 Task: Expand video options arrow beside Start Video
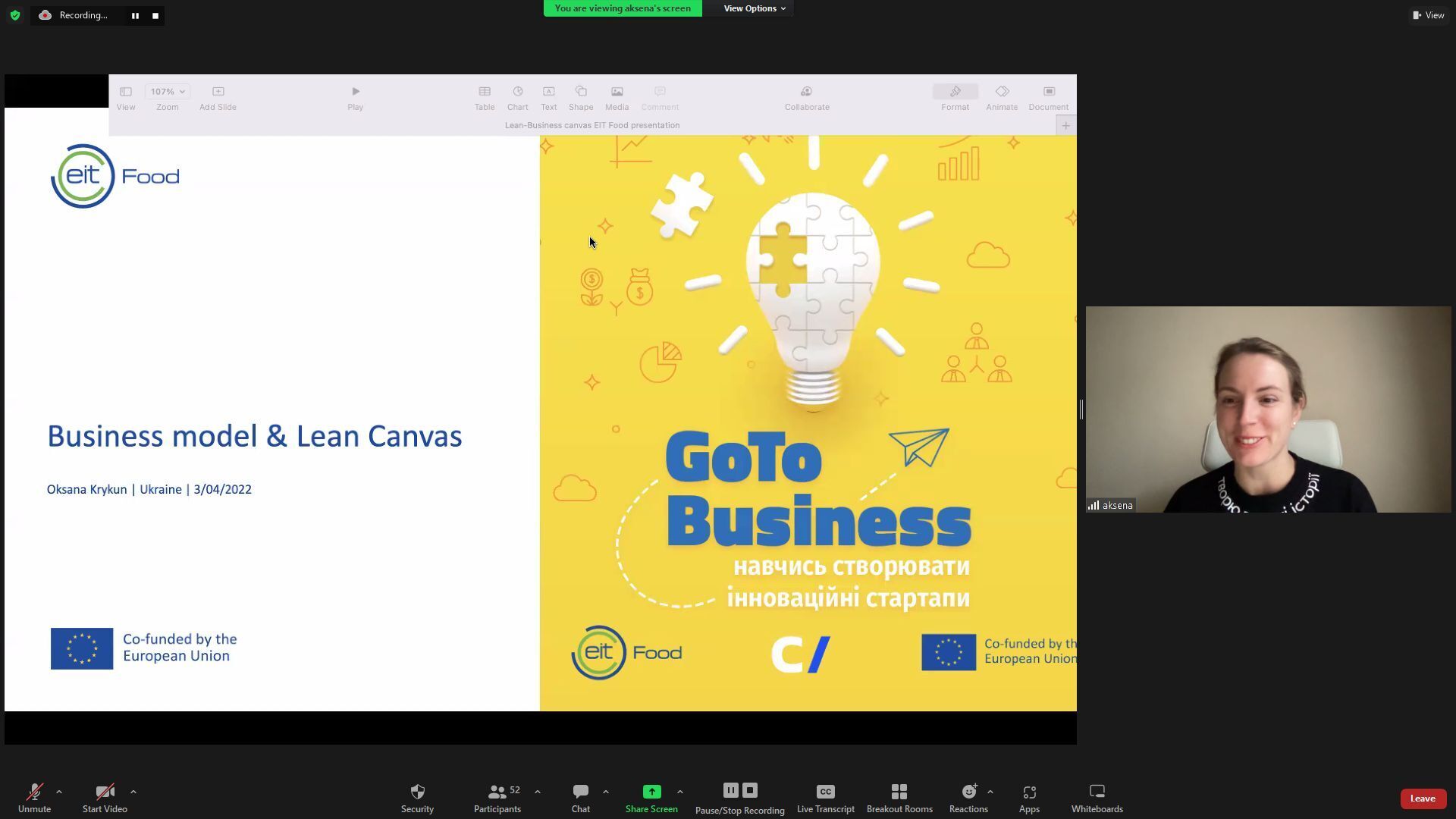(133, 792)
